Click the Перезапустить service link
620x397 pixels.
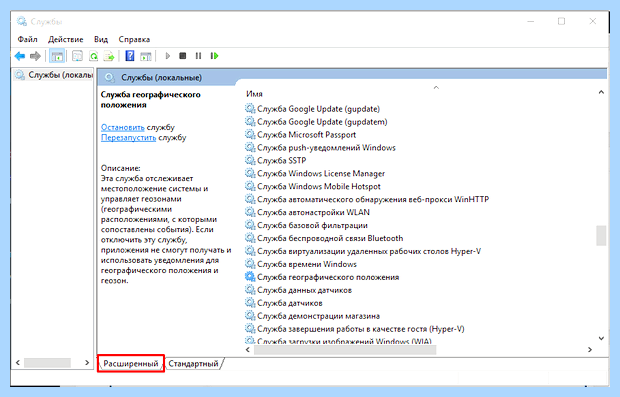click(129, 138)
